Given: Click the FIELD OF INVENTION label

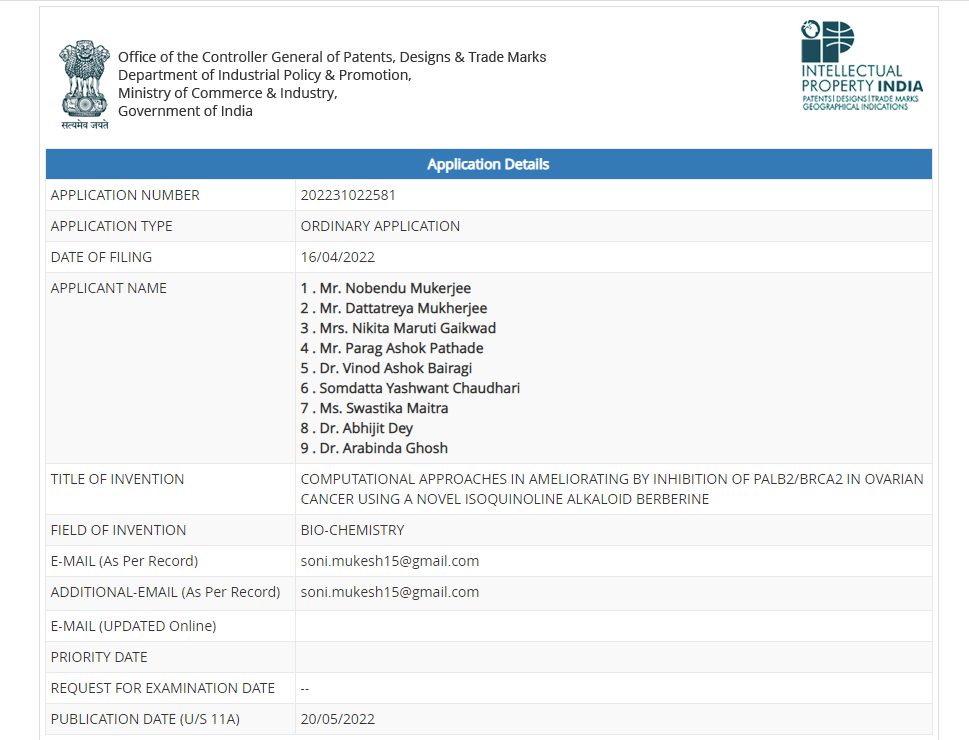Looking at the screenshot, I should click(x=119, y=530).
